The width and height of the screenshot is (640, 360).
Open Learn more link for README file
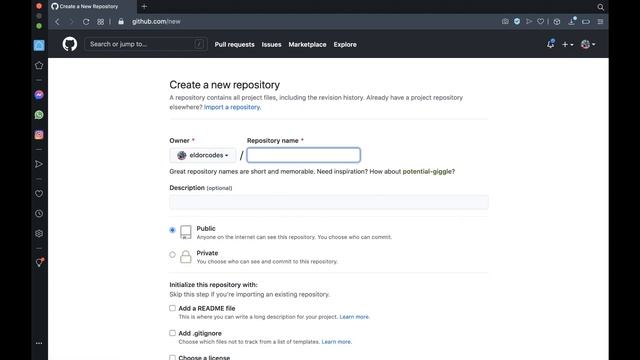pos(354,317)
